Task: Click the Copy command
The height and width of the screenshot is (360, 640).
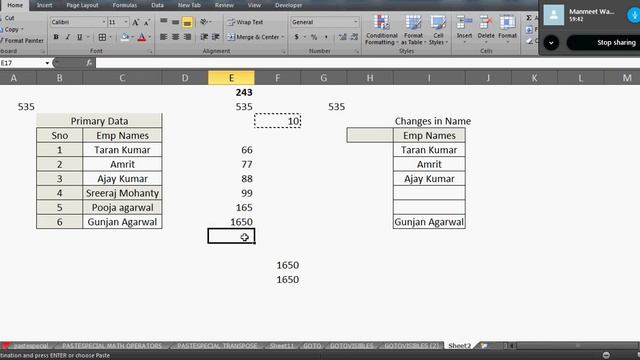Action: pos(11,29)
